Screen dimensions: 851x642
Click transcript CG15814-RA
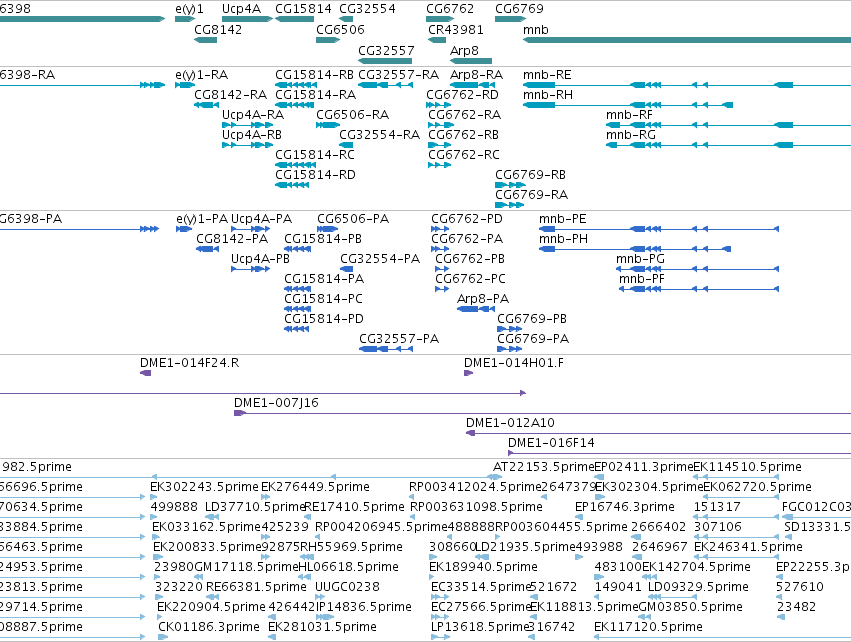(315, 95)
